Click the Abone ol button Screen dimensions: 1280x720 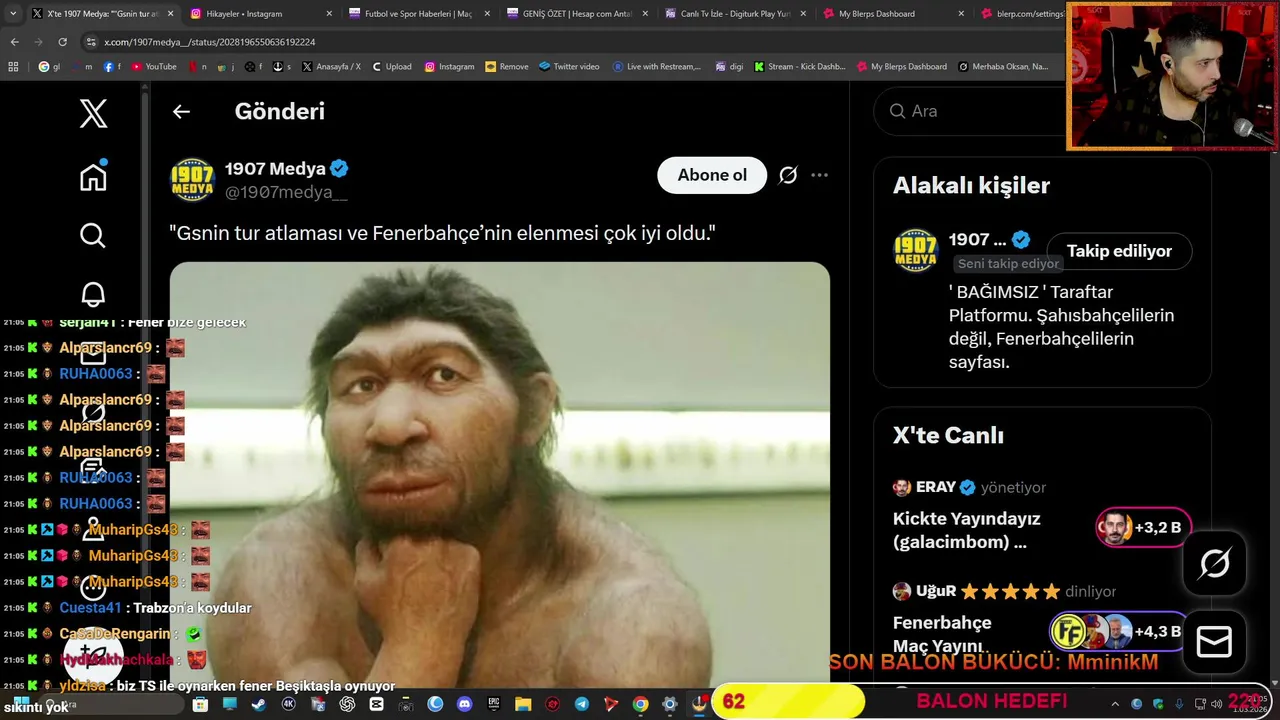712,175
